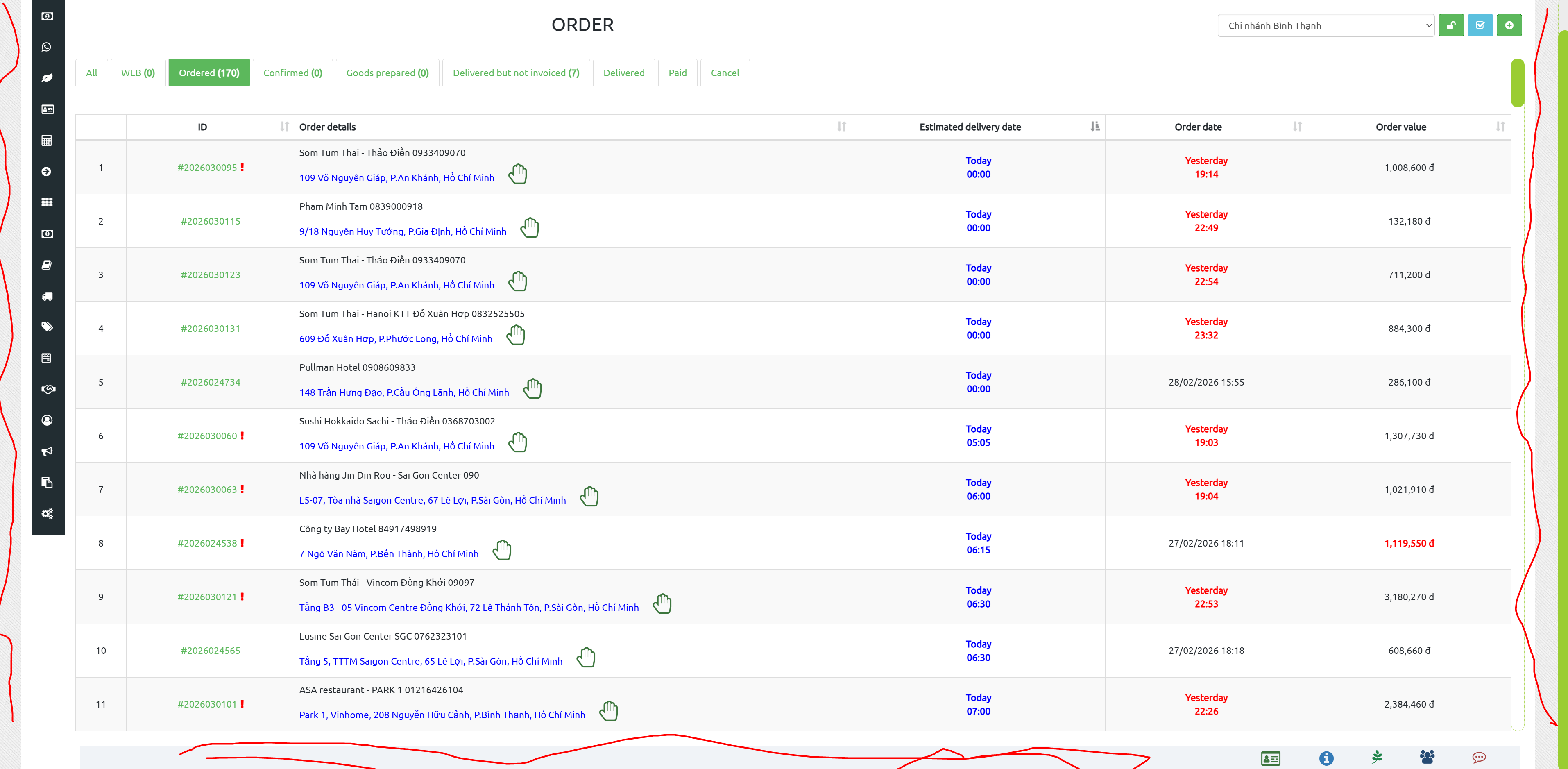Click the hand icon for order #2026030115
1568x769 pixels.
coord(530,227)
